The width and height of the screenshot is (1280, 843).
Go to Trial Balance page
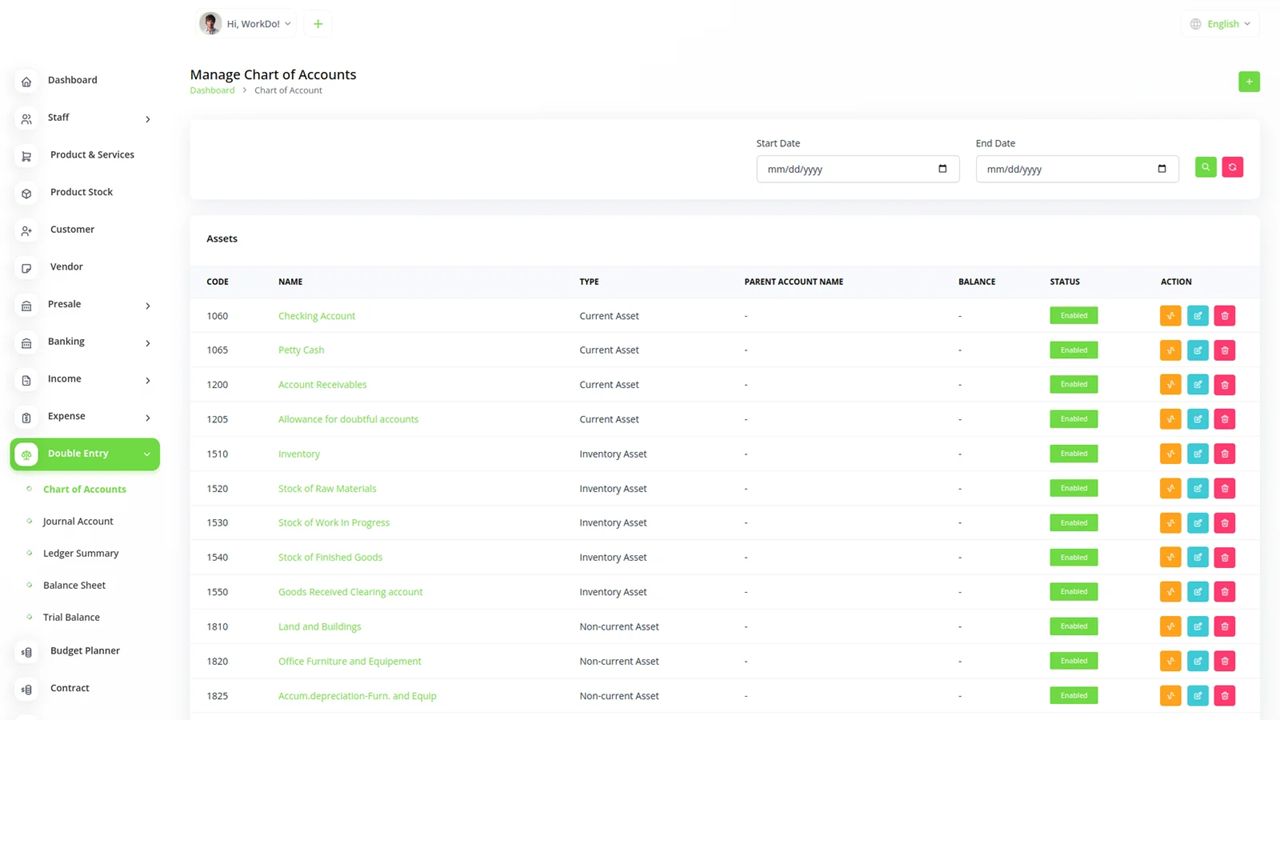[x=71, y=617]
